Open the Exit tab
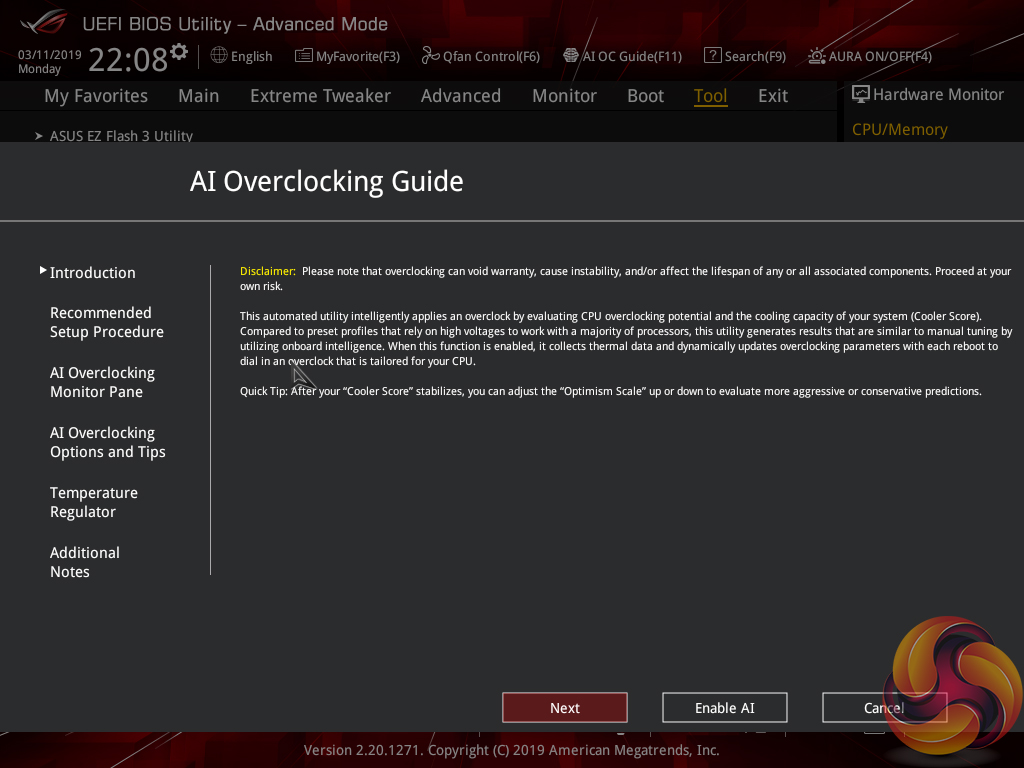This screenshot has height=768, width=1024. click(x=773, y=96)
